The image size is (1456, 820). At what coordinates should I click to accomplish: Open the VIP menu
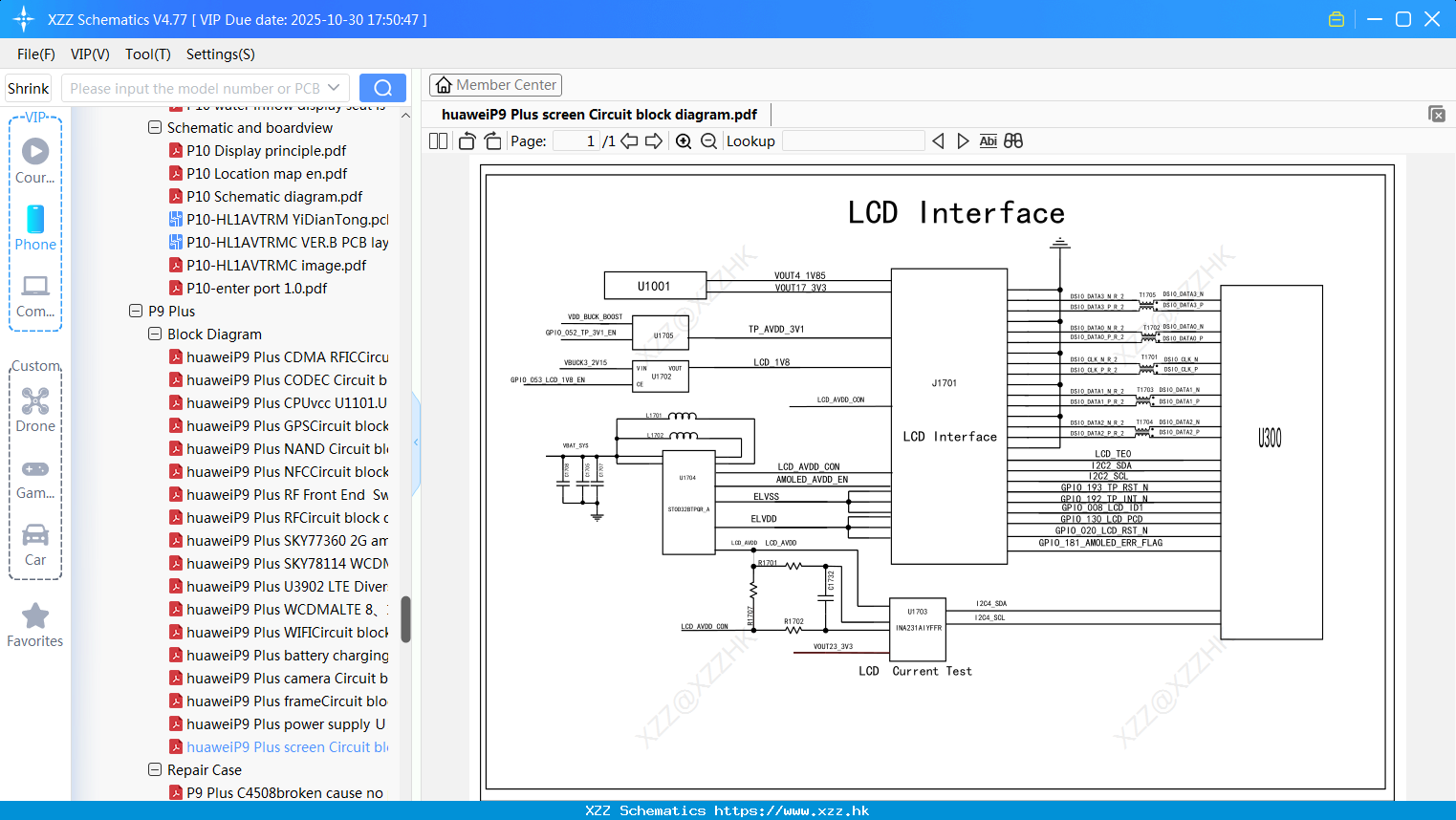(x=90, y=54)
